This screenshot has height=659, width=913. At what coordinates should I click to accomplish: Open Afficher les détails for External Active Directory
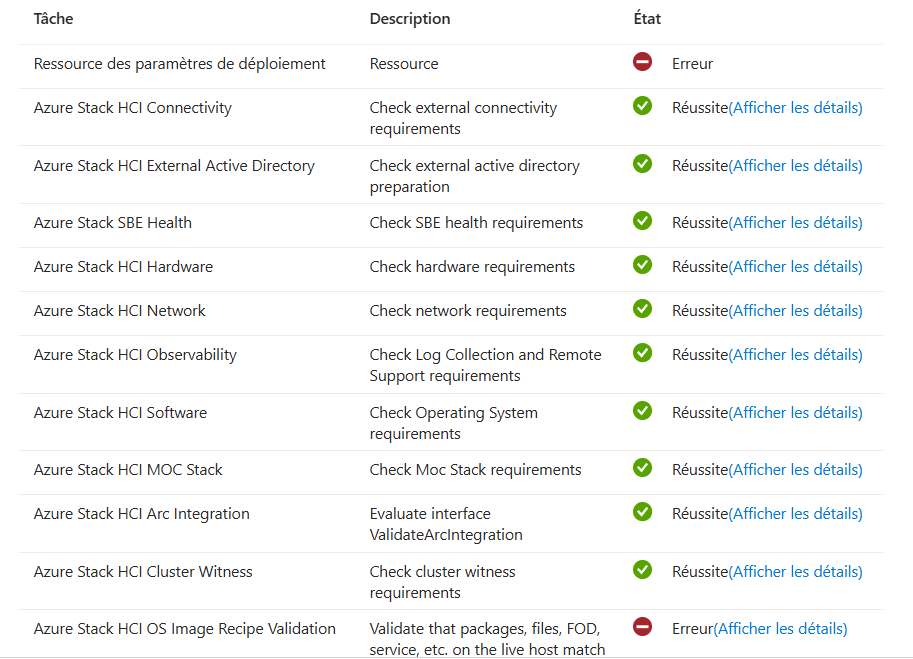[x=795, y=166]
